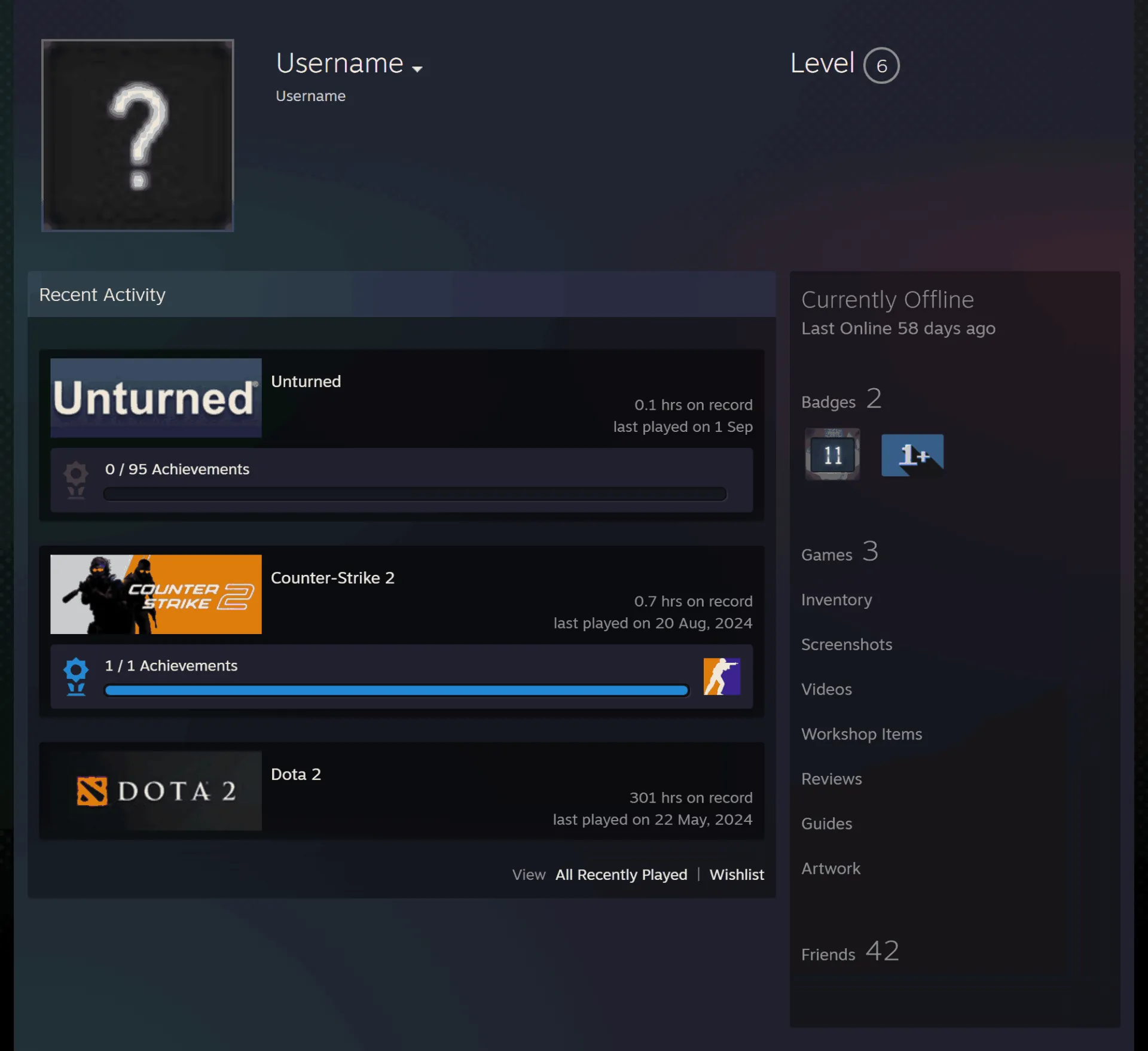Click the question-mark profile avatar

[x=138, y=135]
